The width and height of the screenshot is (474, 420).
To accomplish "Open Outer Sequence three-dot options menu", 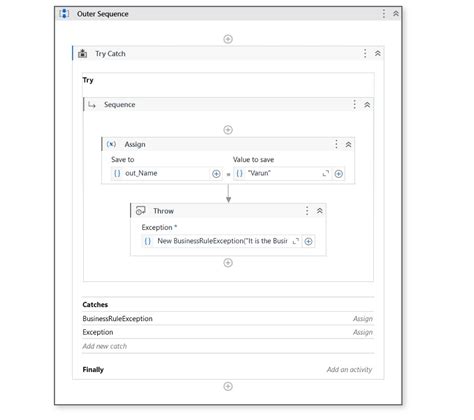I will (384, 14).
